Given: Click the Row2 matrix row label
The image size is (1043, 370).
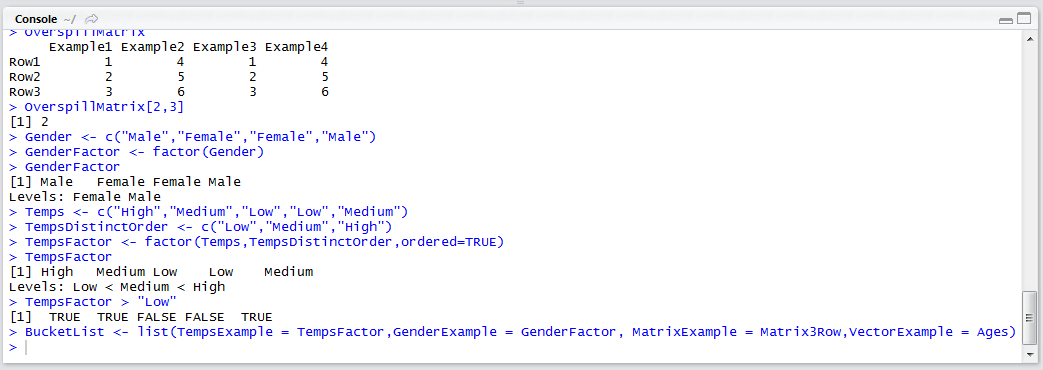Looking at the screenshot, I should (x=25, y=77).
